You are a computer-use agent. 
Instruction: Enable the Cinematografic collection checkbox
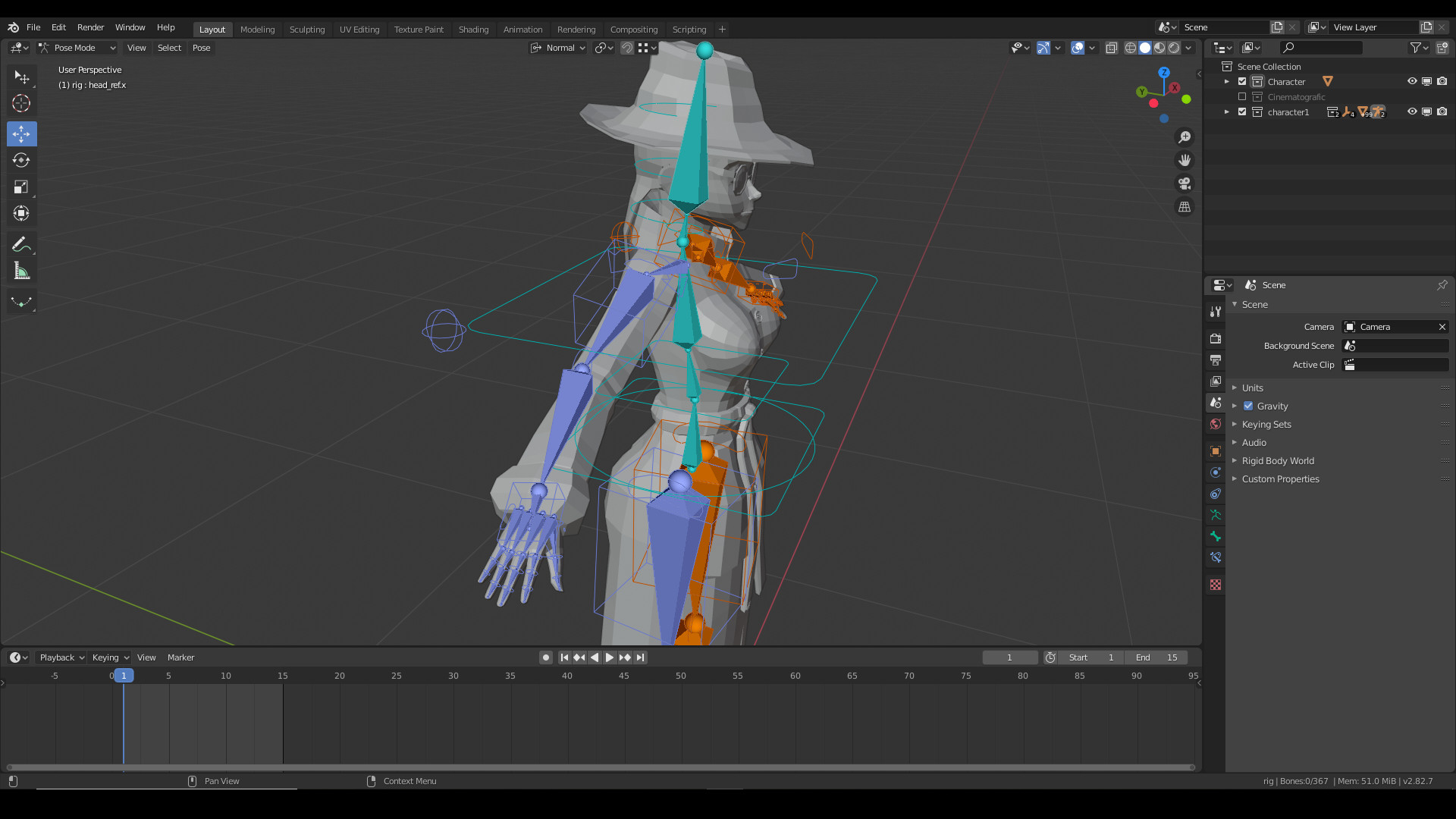[1242, 97]
